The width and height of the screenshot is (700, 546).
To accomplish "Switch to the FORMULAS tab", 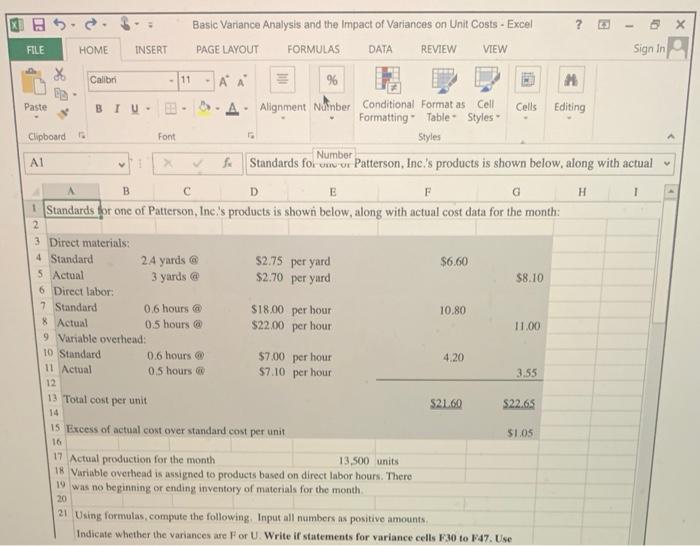I will 313,49.
